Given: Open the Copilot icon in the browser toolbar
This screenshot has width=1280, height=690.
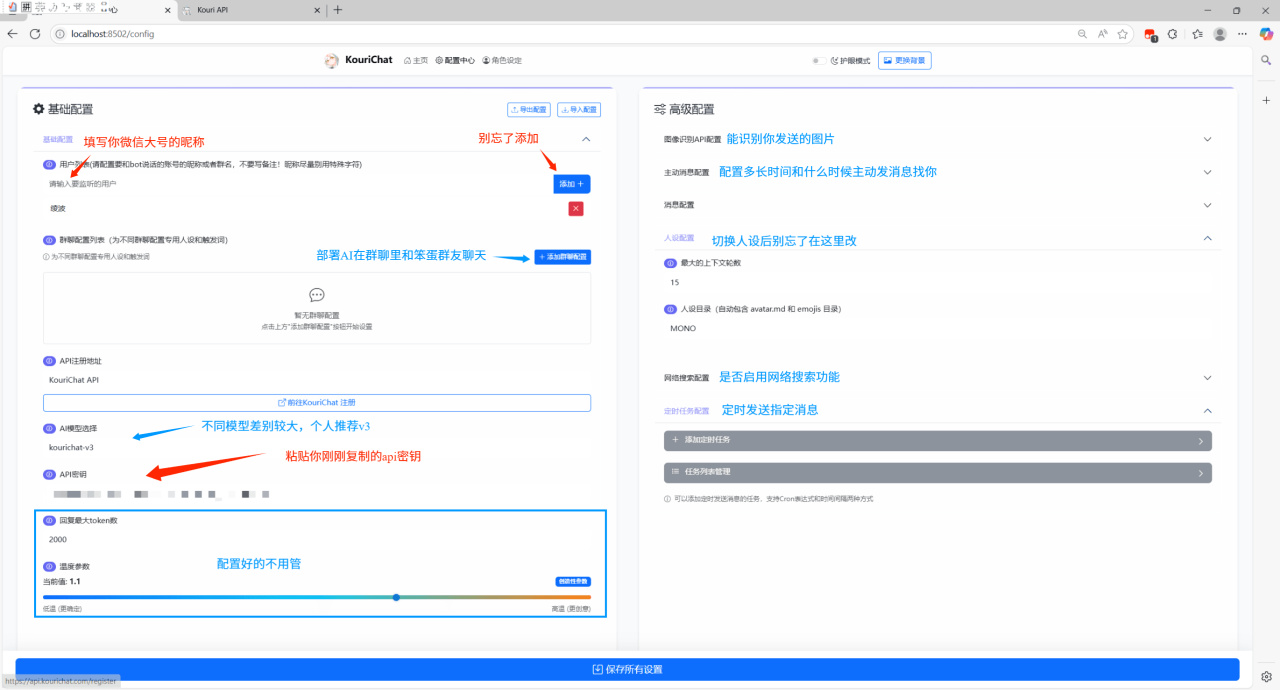Looking at the screenshot, I should [x=1267, y=33].
